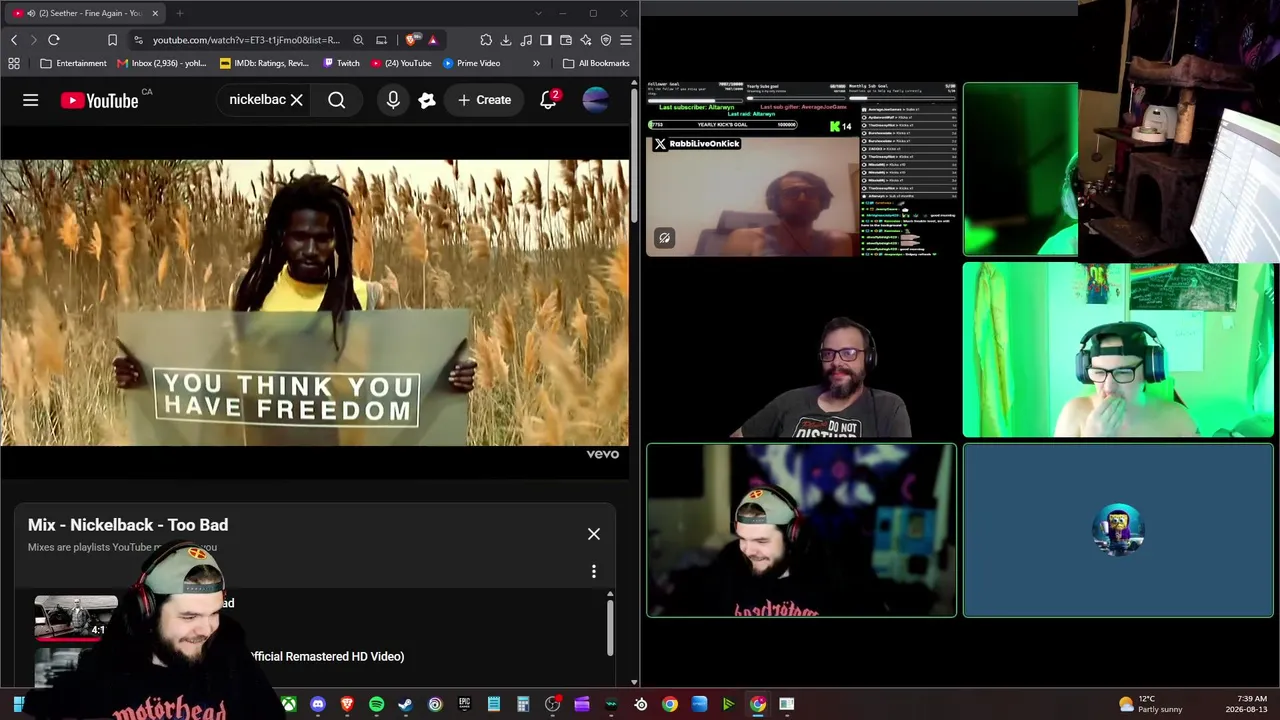Open Xbox app from the taskbar
This screenshot has height=720, width=1280.
coord(288,704)
